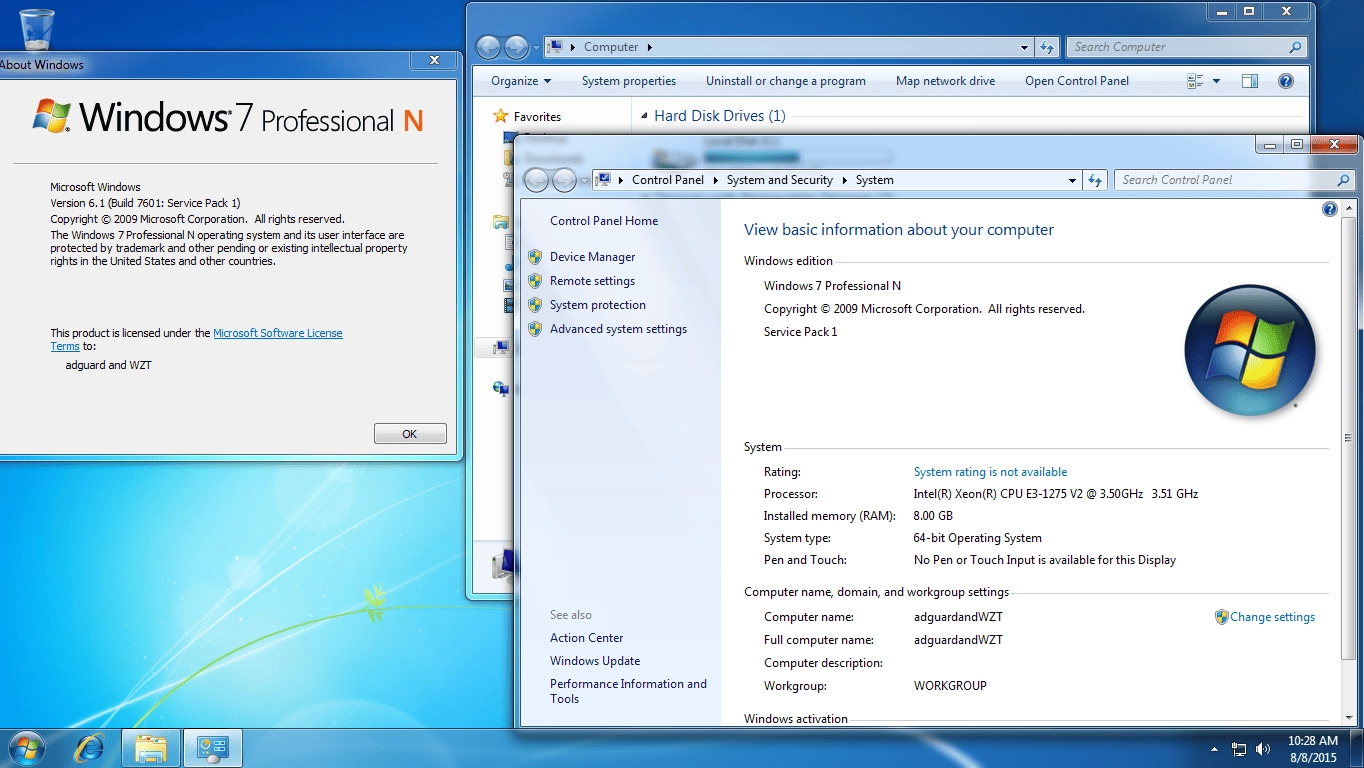Open recent pages dropdown in Computer window
The height and width of the screenshot is (768, 1364).
point(536,47)
